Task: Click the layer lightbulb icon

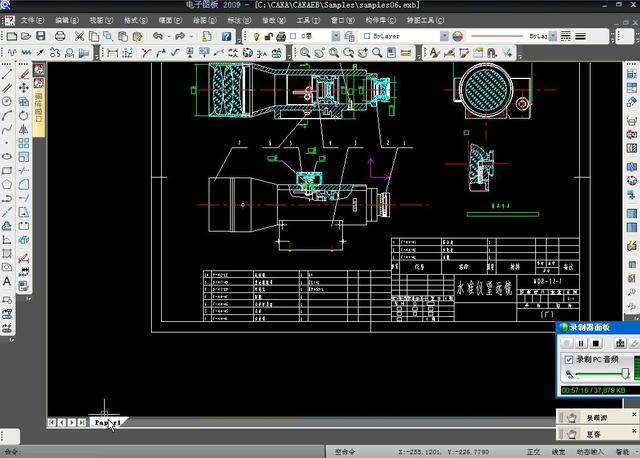Action: pos(256,36)
